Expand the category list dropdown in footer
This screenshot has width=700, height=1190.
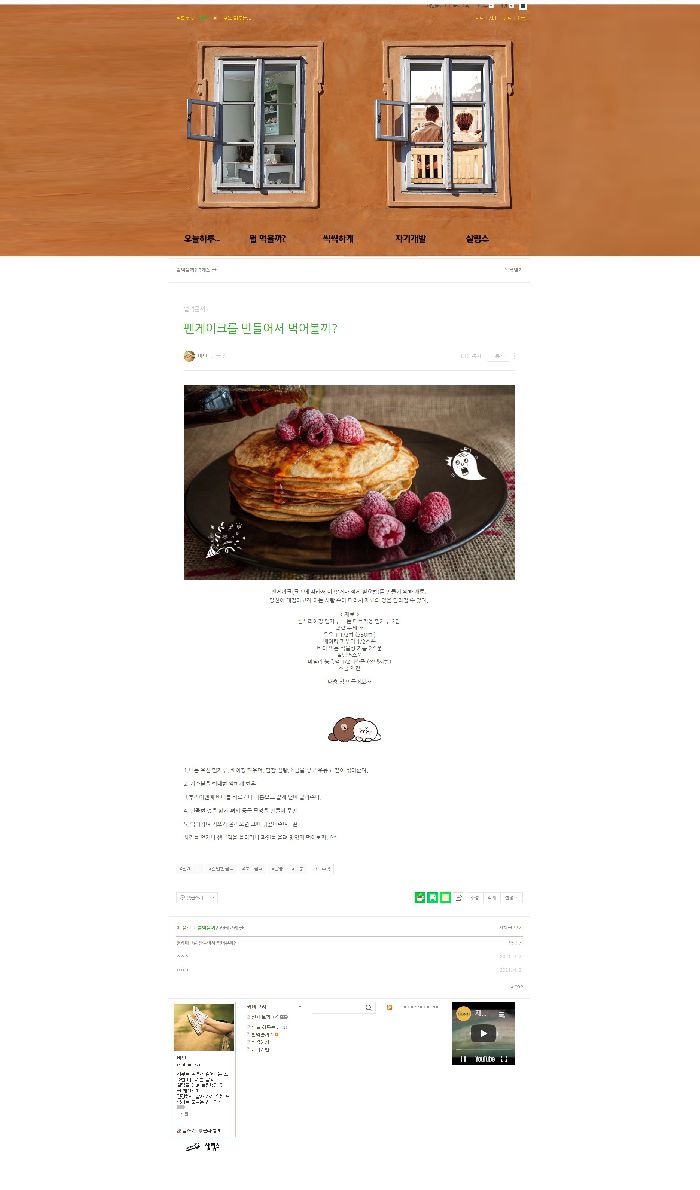pyautogui.click(x=300, y=1007)
